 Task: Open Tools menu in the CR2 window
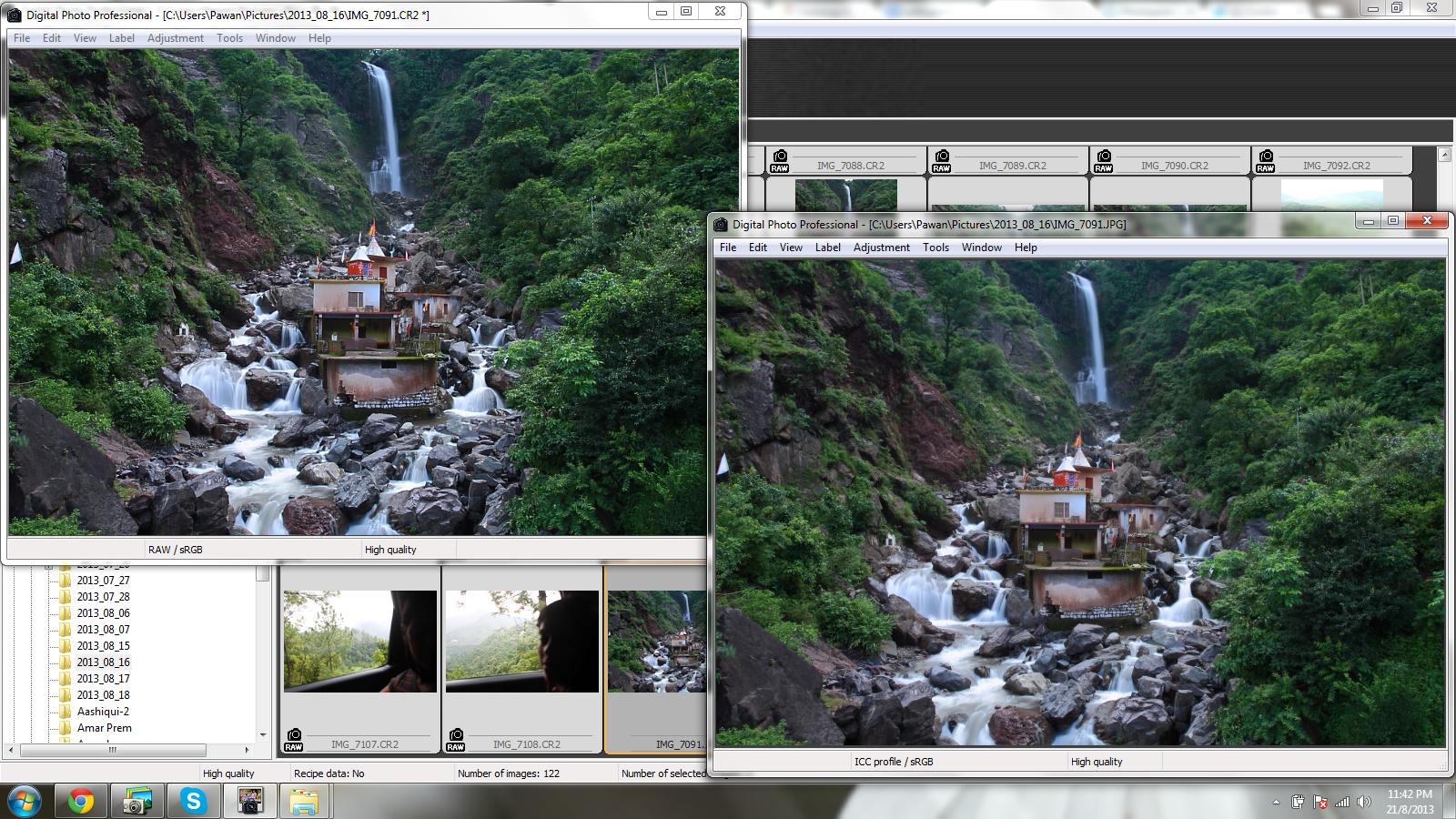[x=229, y=38]
